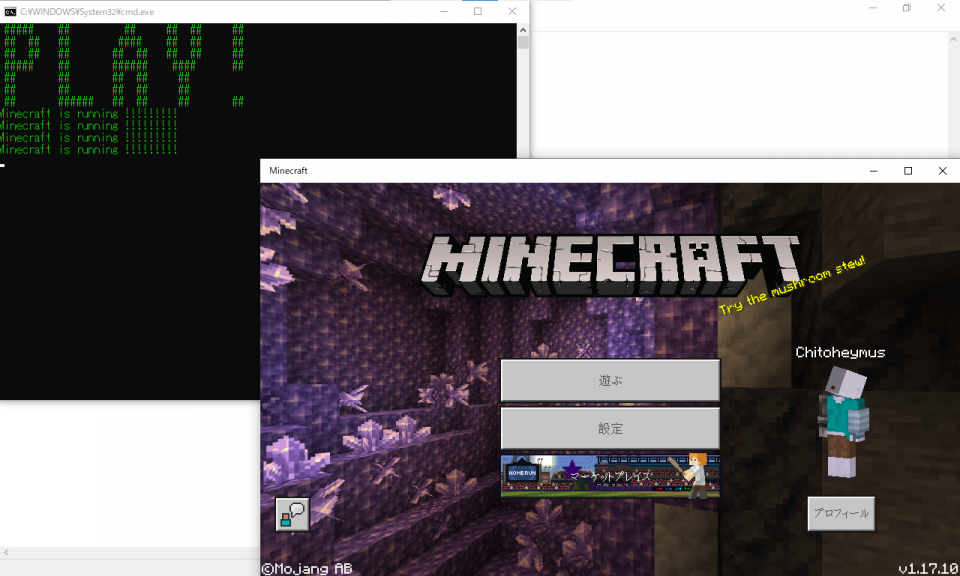Click the v1.17.10 version text
The height and width of the screenshot is (576, 960).
tap(928, 568)
